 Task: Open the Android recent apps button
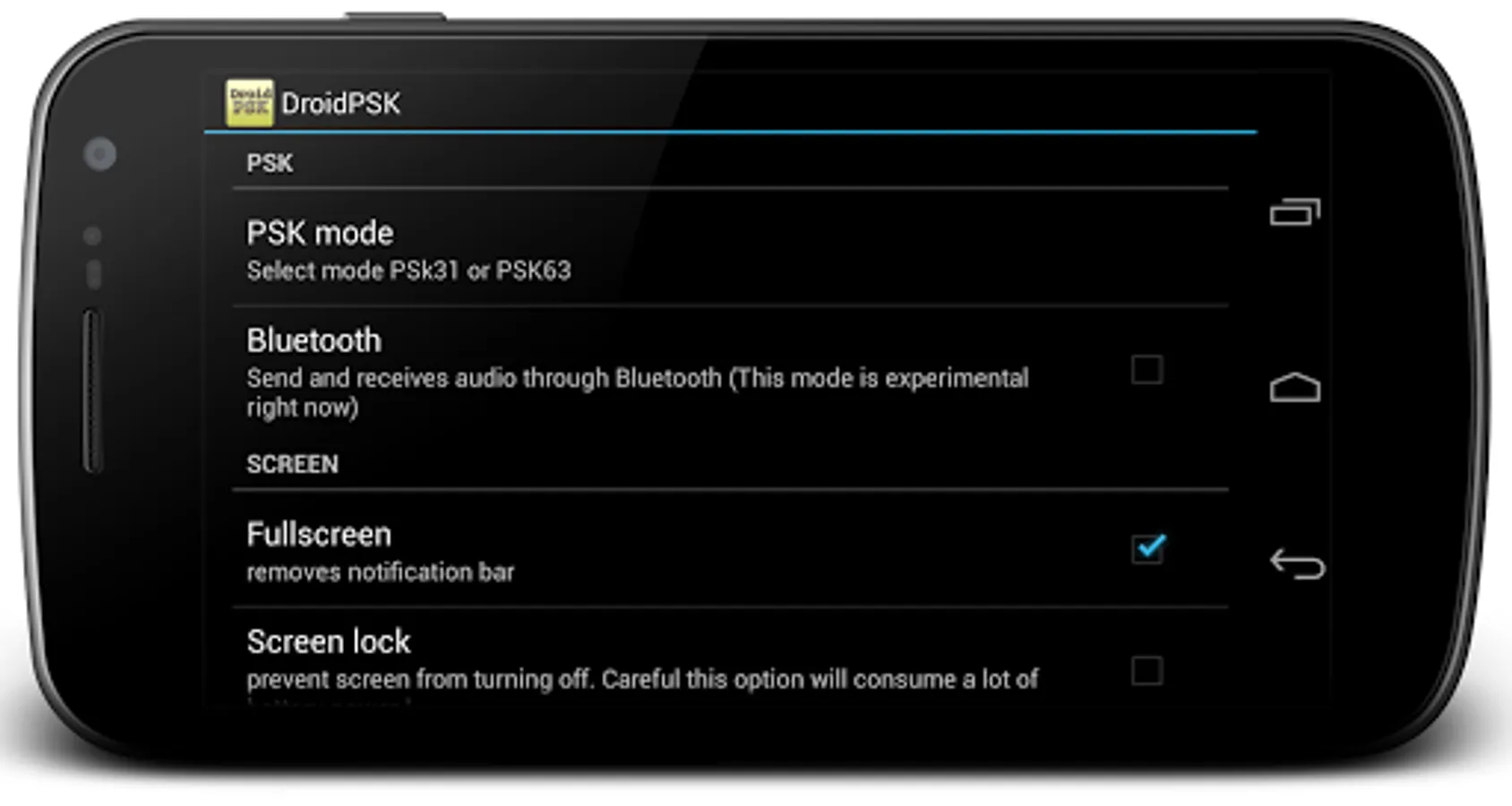click(1294, 212)
